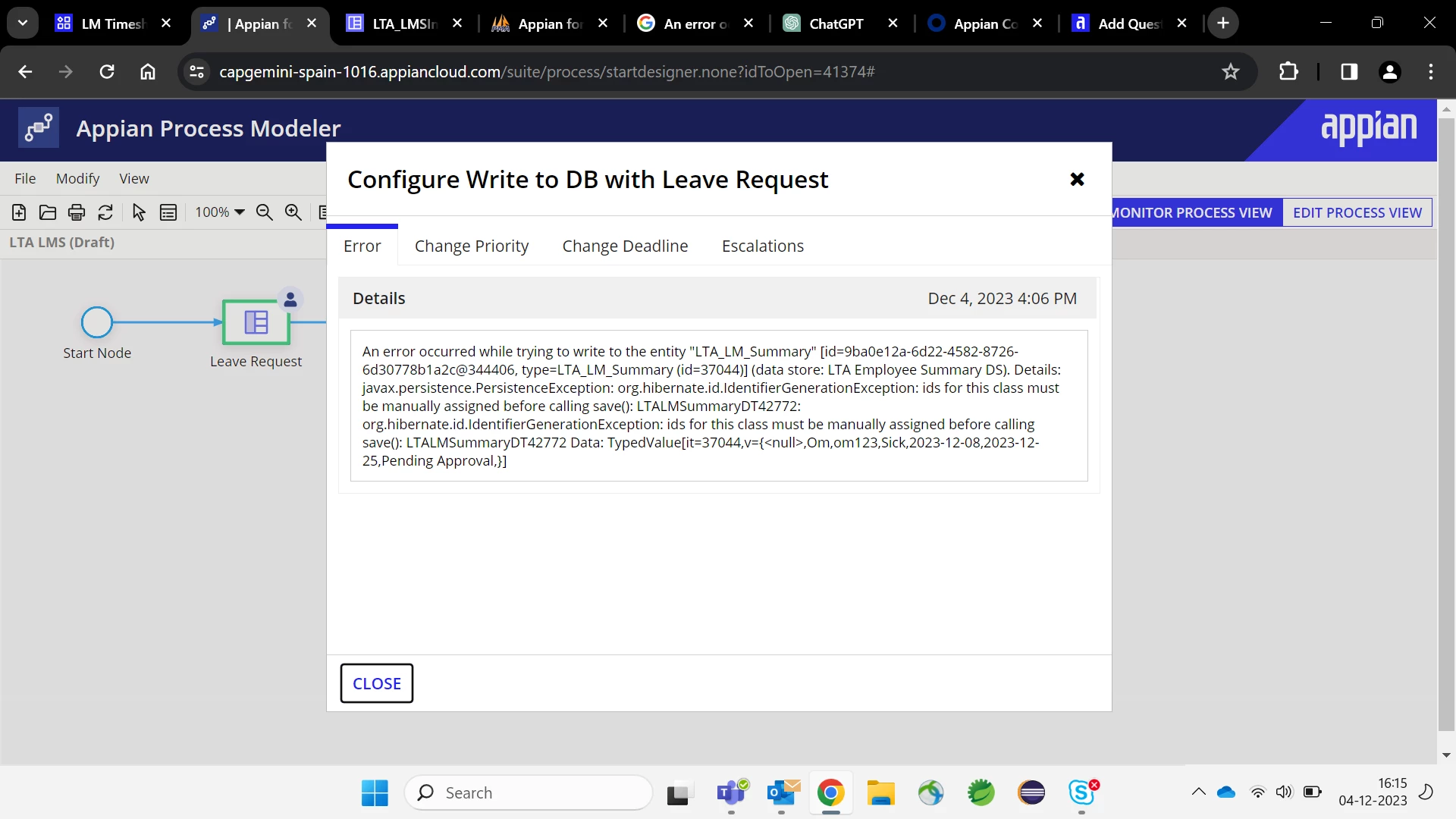This screenshot has width=1456, height=819.
Task: Open the 100% zoom level dropdown
Action: [220, 212]
